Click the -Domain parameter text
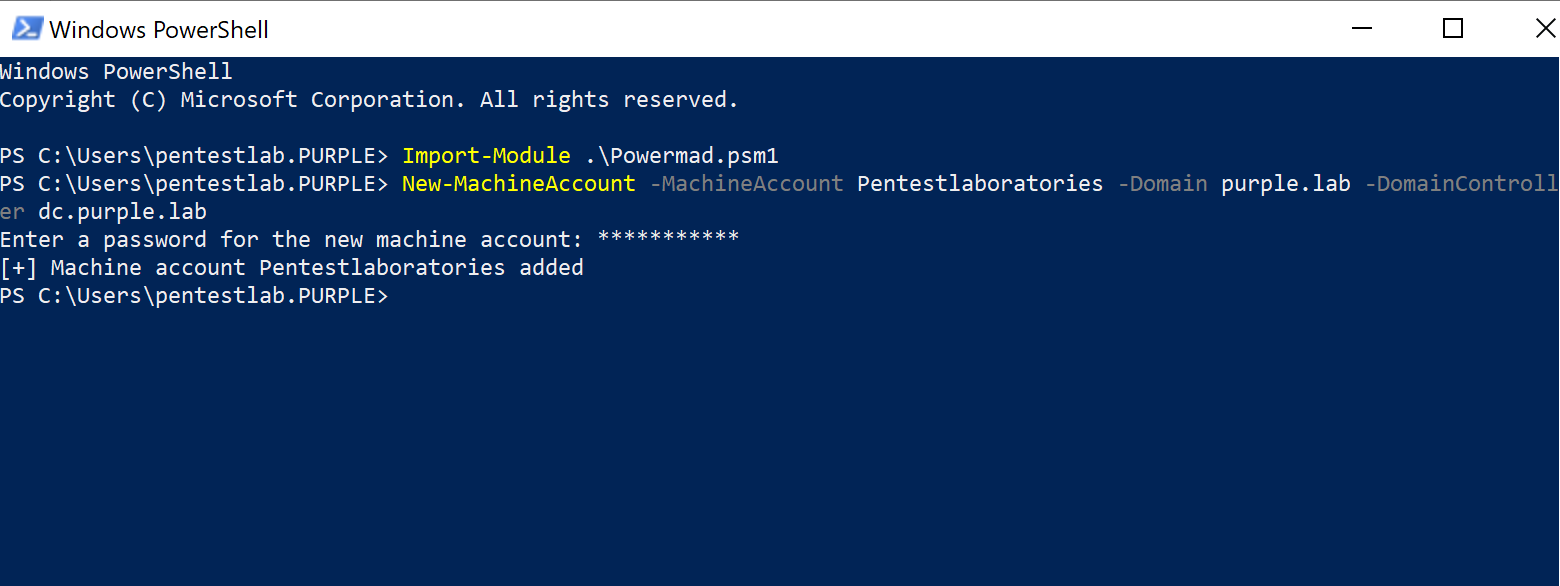1560x586 pixels. point(1161,184)
